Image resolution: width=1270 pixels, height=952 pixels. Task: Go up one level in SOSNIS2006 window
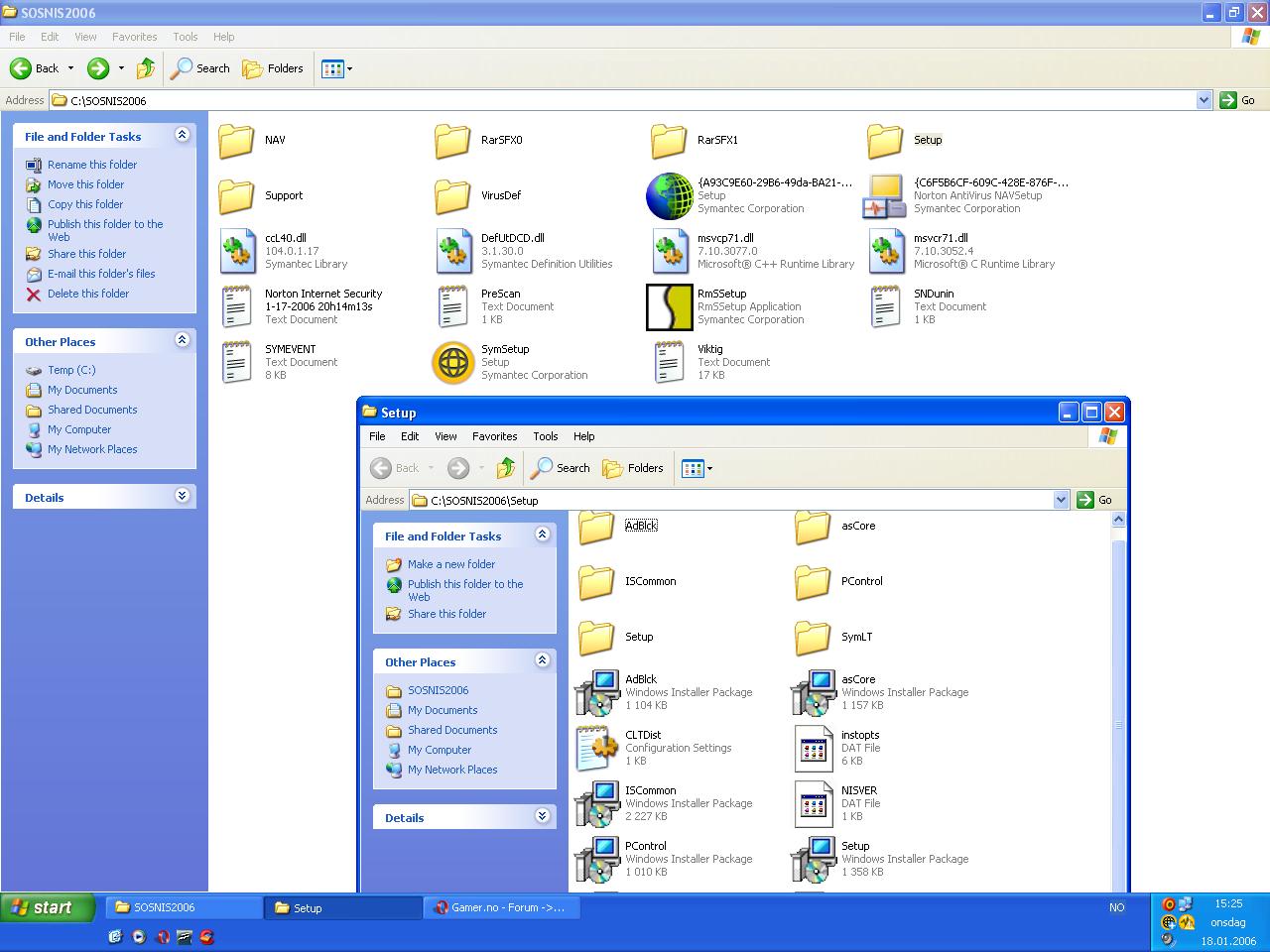point(146,68)
